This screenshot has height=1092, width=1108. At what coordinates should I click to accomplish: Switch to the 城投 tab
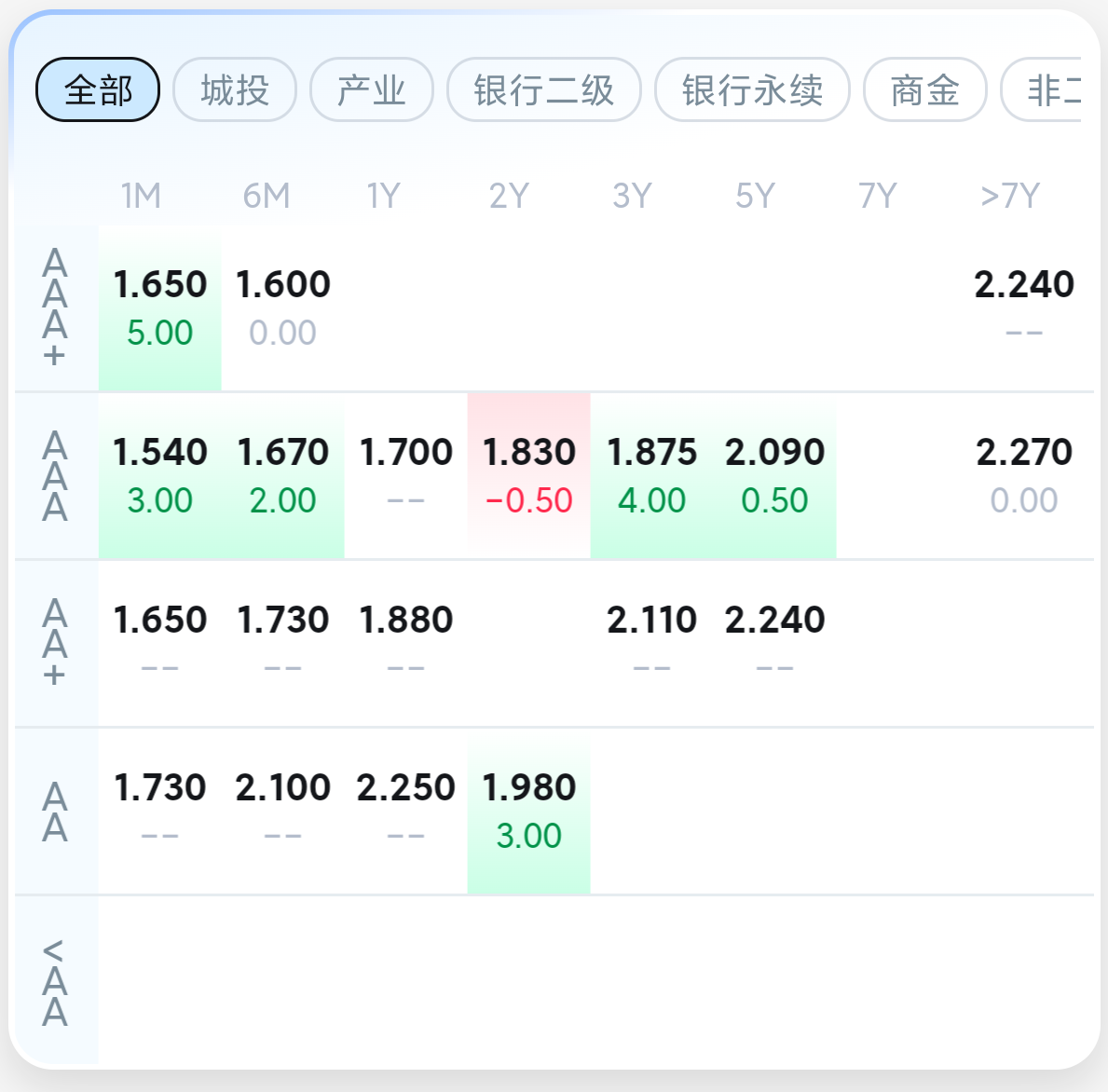pyautogui.click(x=235, y=90)
